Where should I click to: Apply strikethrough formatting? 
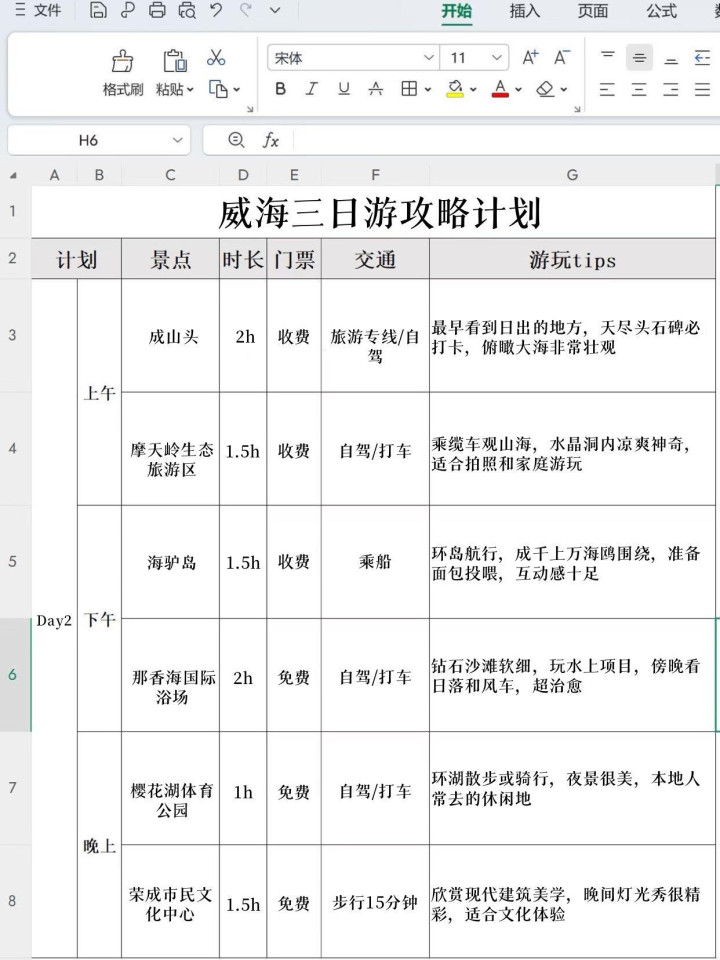[375, 89]
